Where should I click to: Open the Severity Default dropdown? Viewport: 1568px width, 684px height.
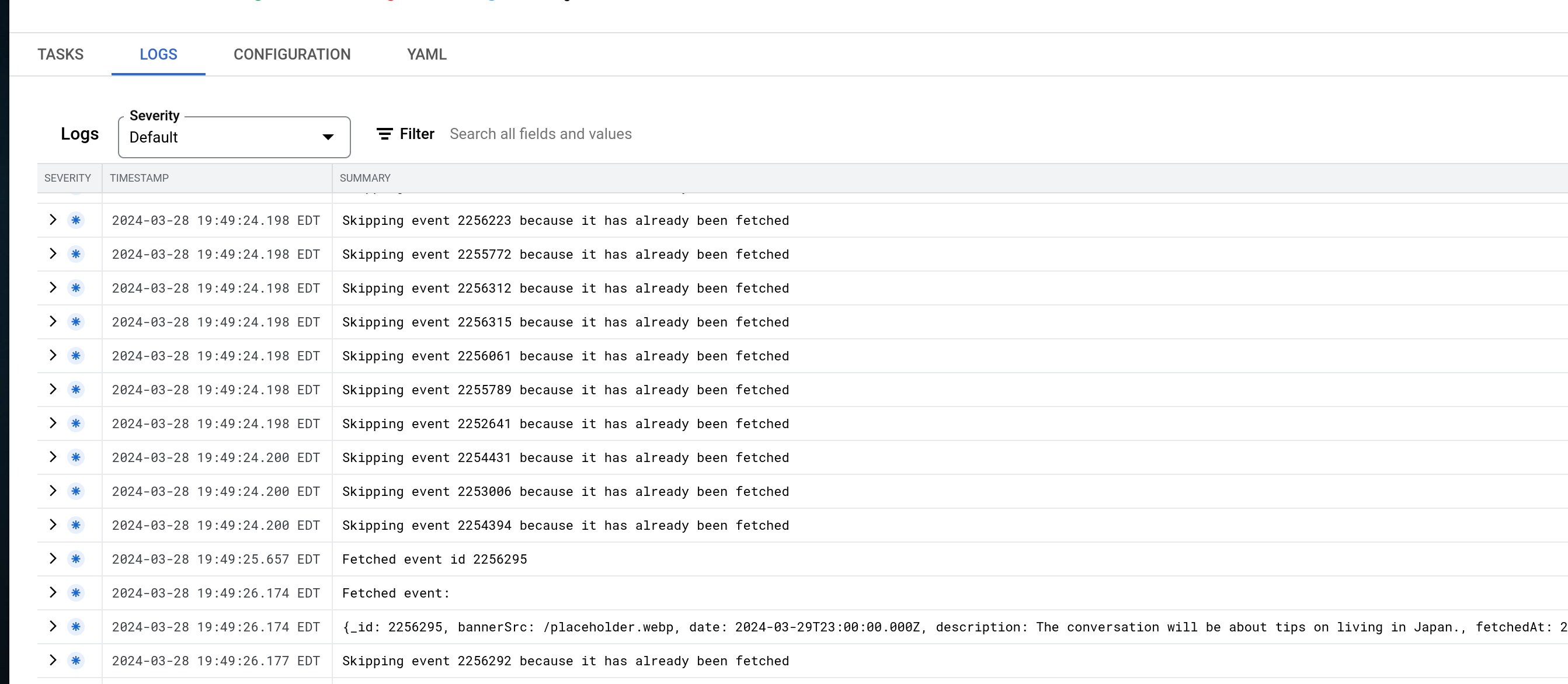[234, 137]
